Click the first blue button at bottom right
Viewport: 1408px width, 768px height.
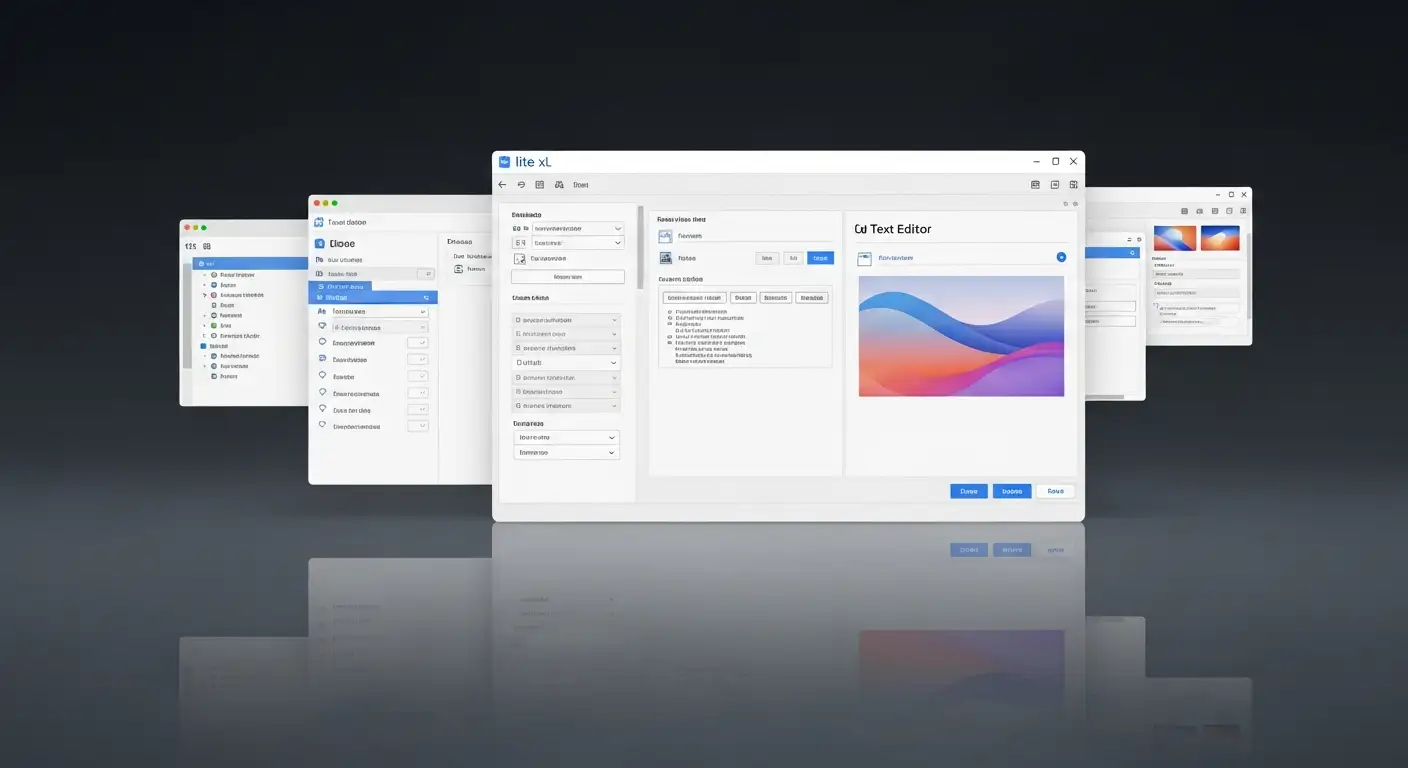click(x=968, y=491)
